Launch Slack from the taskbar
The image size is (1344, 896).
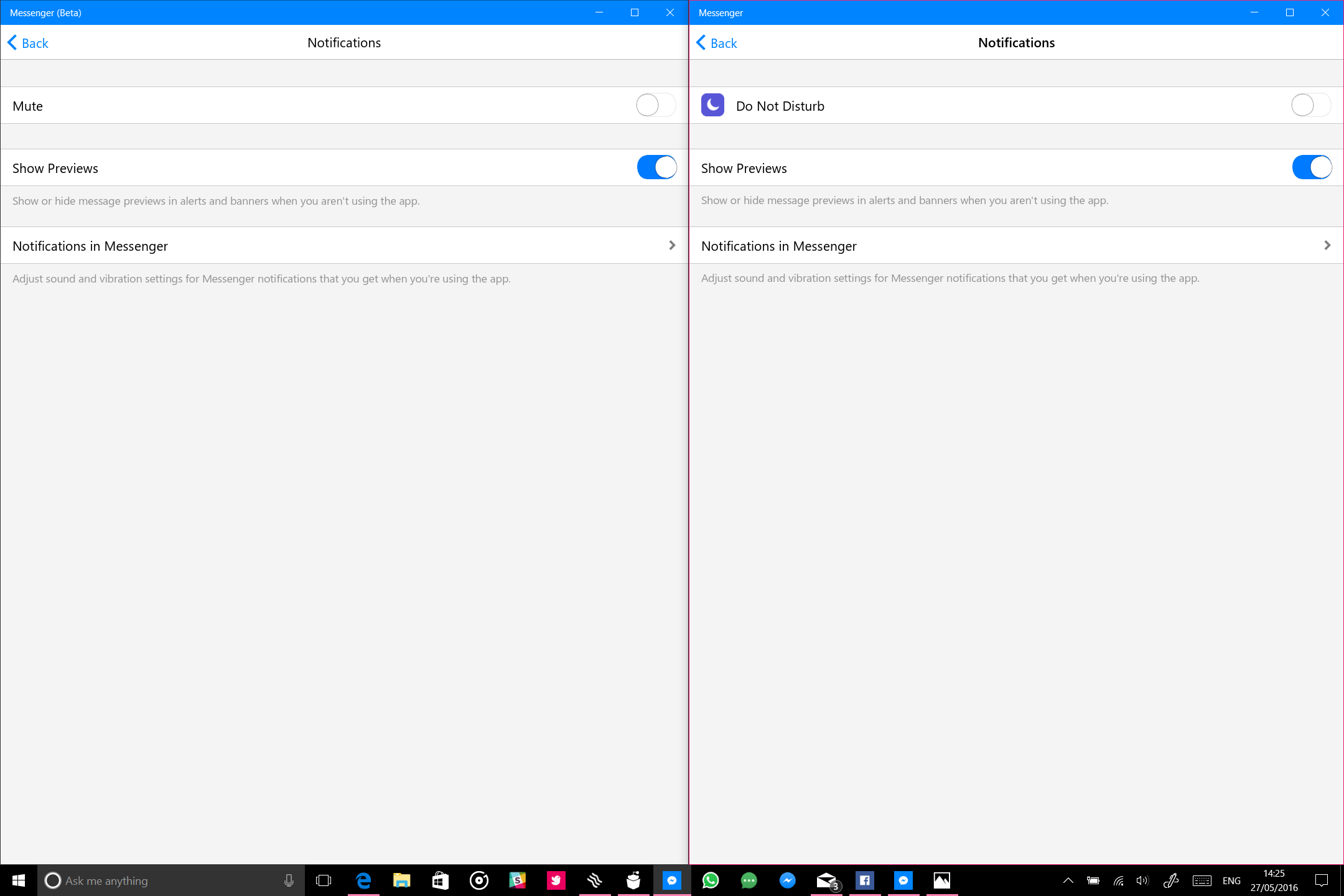518,880
